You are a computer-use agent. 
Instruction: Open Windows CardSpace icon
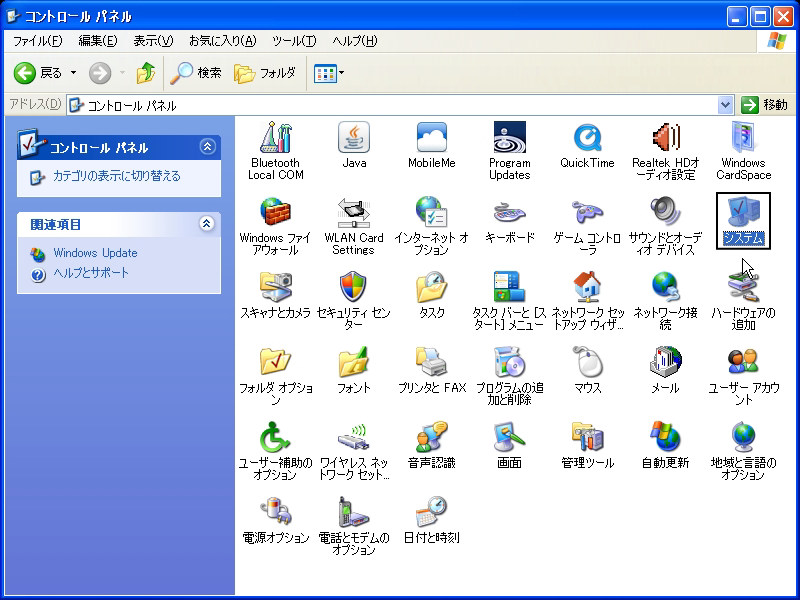pyautogui.click(x=743, y=138)
